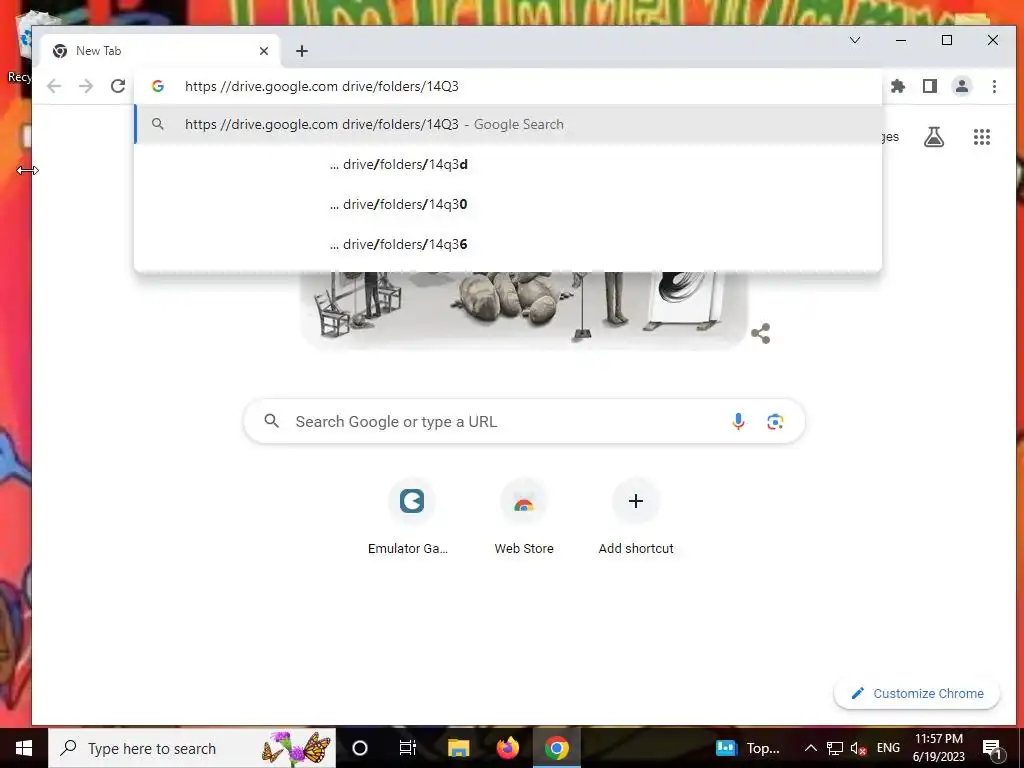The height and width of the screenshot is (768, 1024).
Task: Open the Search Labs flask icon
Action: [x=934, y=137]
